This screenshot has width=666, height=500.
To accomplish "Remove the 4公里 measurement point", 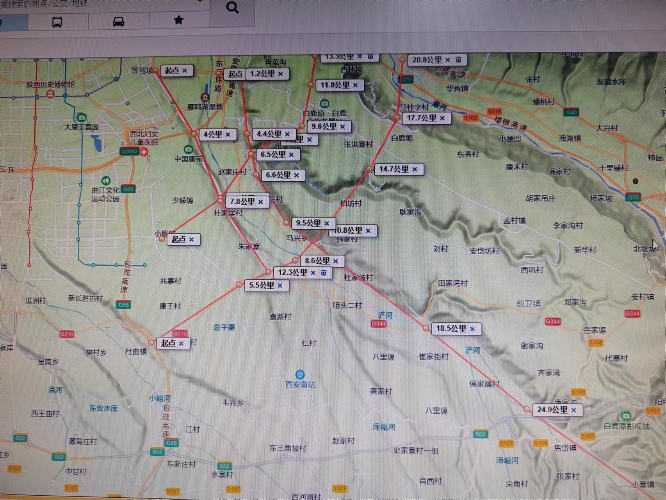I will (x=228, y=134).
